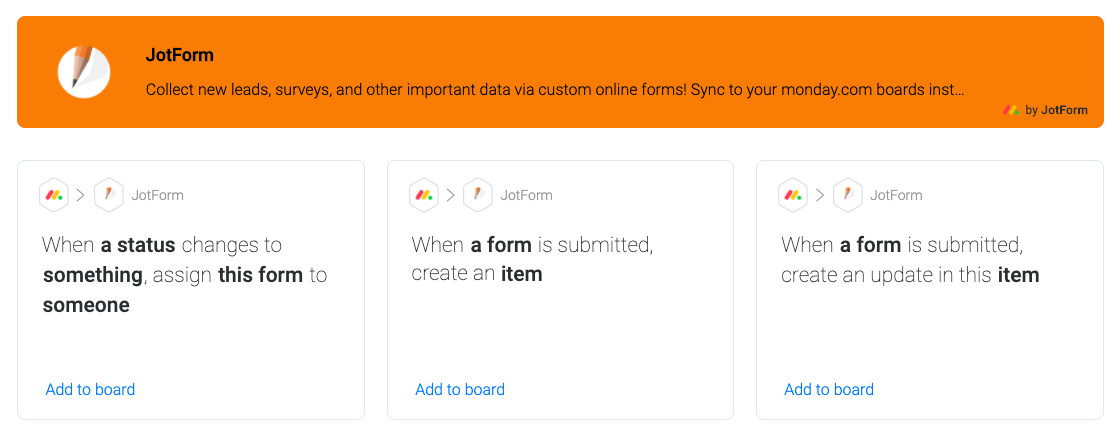
Task: Click the monday.com icon on the status-change card
Action: 54,195
